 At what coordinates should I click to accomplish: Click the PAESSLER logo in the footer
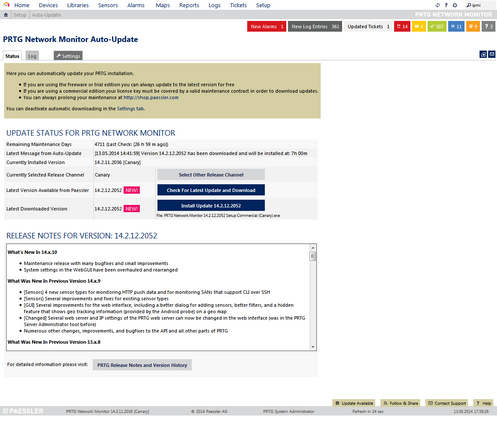[23, 411]
